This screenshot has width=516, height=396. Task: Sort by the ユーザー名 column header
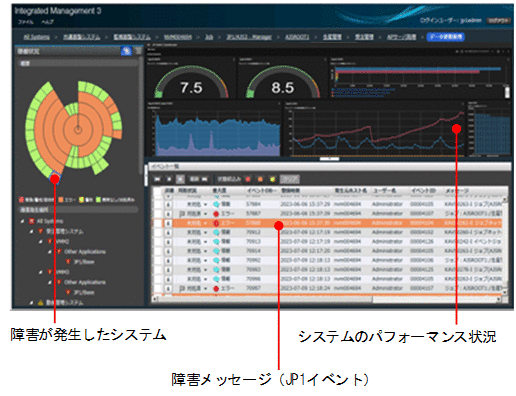[x=384, y=191]
